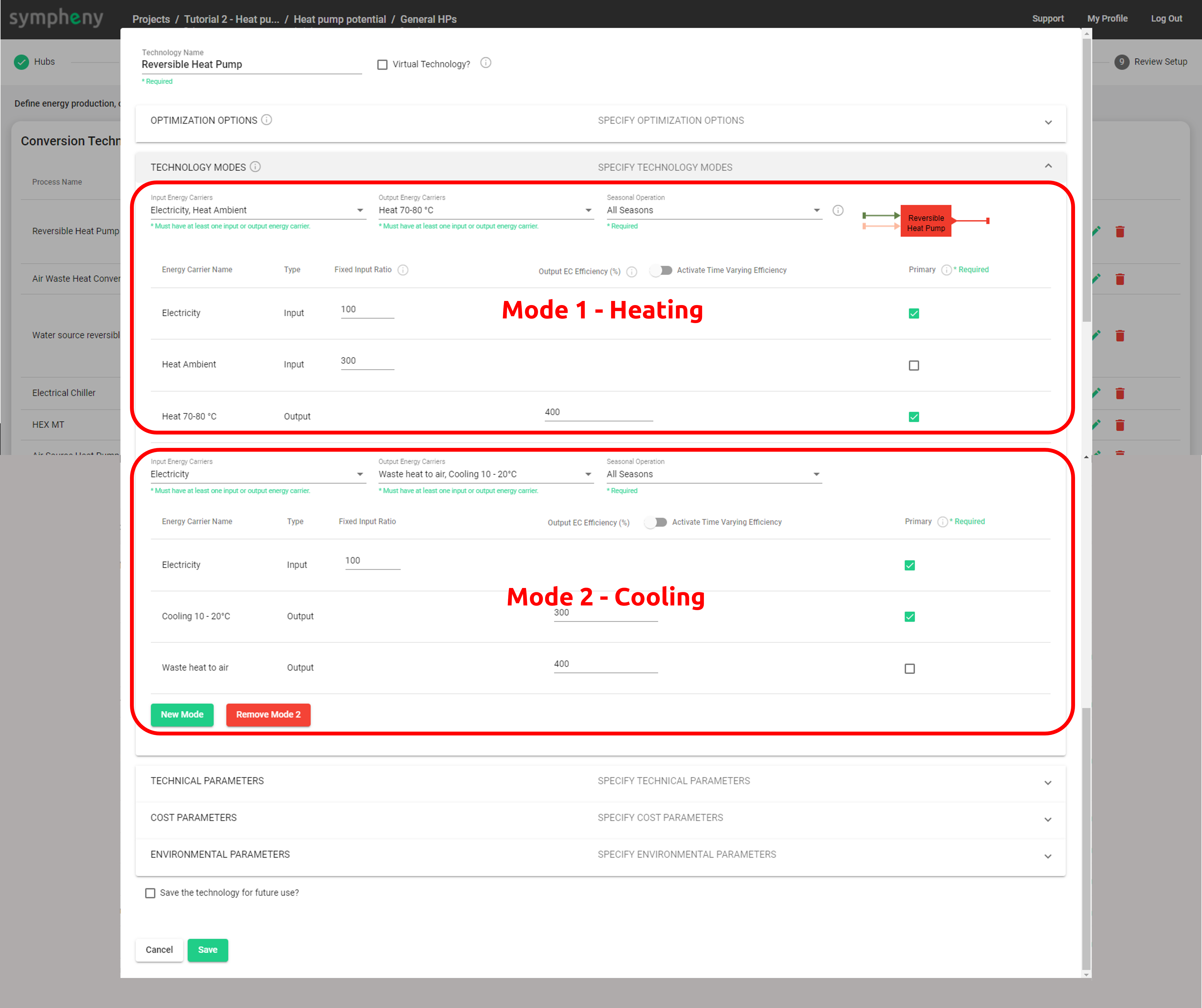Open Mode 1 Input Energy Carriers dropdown
The width and height of the screenshot is (1202, 1008).
point(257,210)
